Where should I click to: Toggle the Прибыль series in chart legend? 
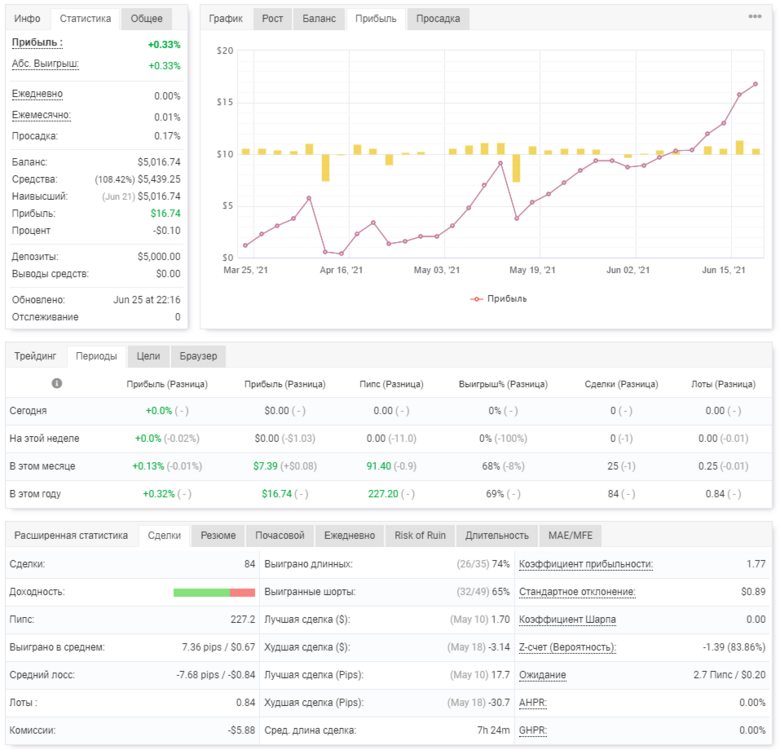pos(498,298)
